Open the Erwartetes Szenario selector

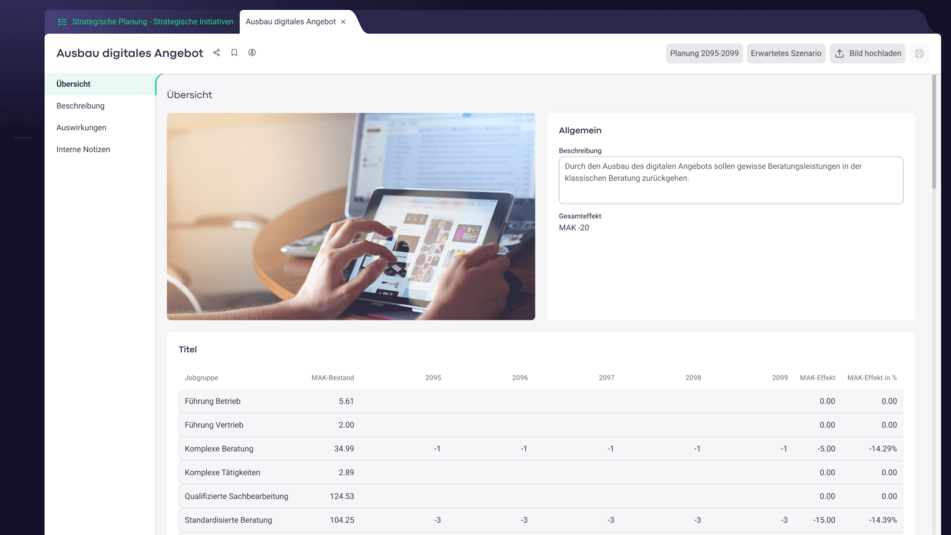point(786,54)
